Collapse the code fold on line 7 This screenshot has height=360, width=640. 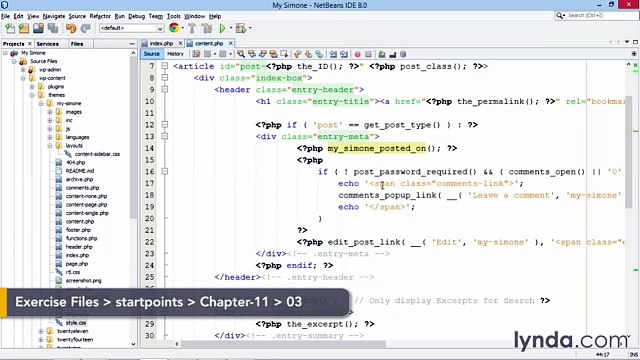(x=164, y=66)
